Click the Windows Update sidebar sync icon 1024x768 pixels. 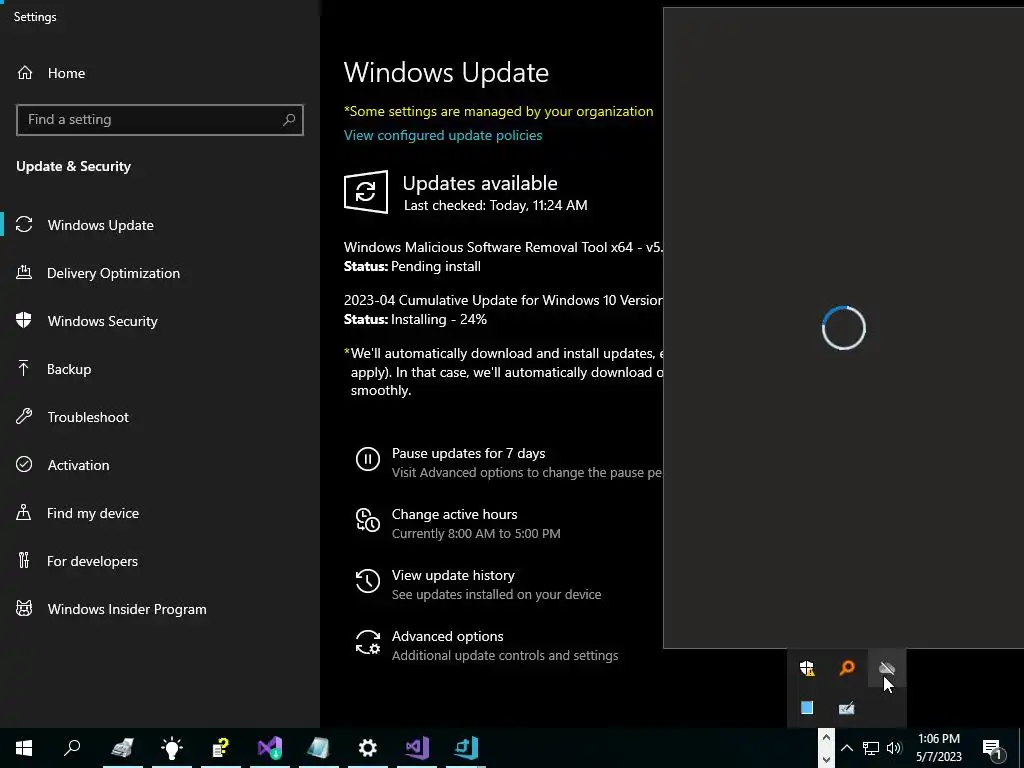click(x=24, y=225)
